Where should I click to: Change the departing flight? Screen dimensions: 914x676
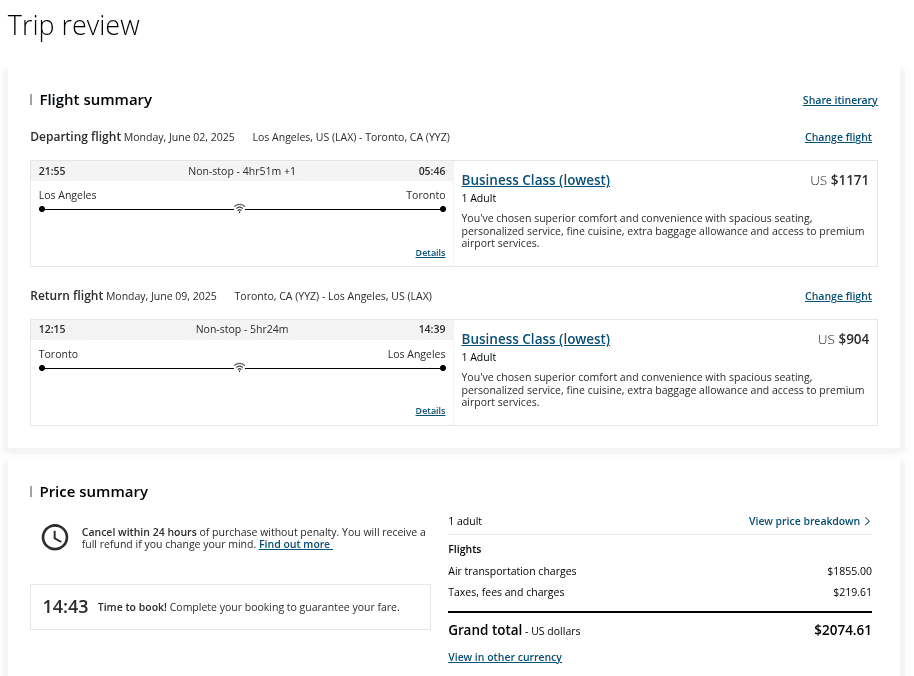(838, 137)
